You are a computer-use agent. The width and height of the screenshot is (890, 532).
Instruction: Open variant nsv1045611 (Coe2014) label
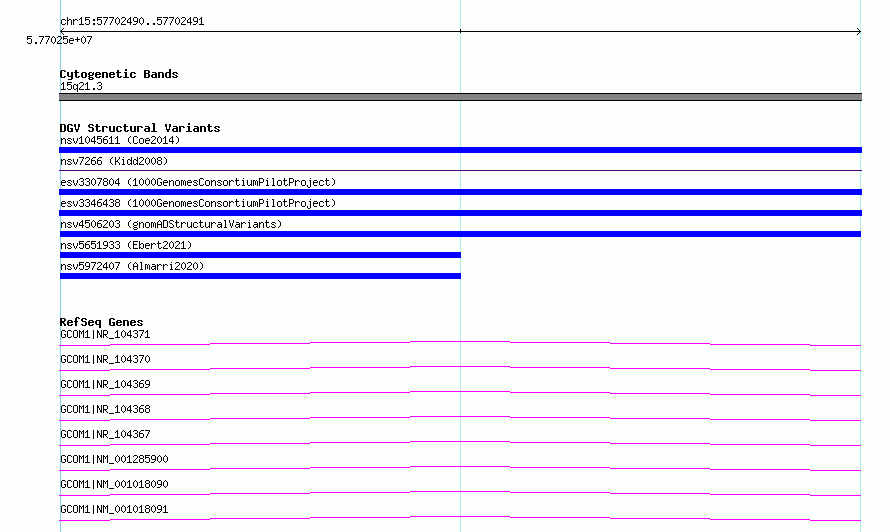click(x=120, y=140)
